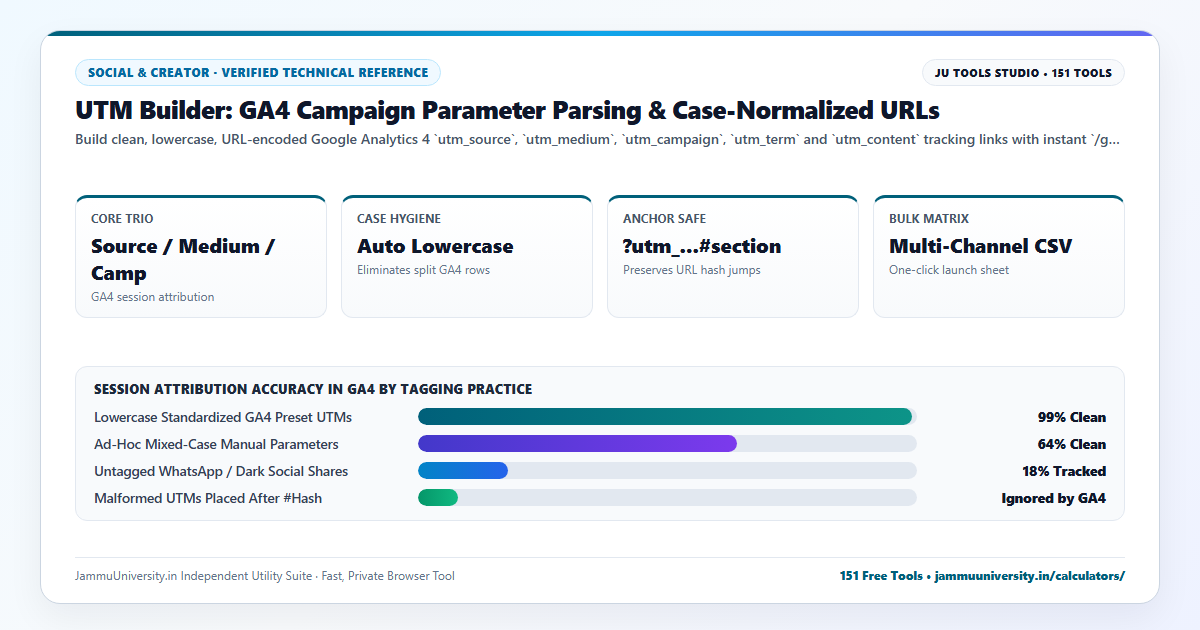Click the Untagged WhatsApp / Dark Social Shares label
This screenshot has width=1200, height=630.
coord(221,471)
